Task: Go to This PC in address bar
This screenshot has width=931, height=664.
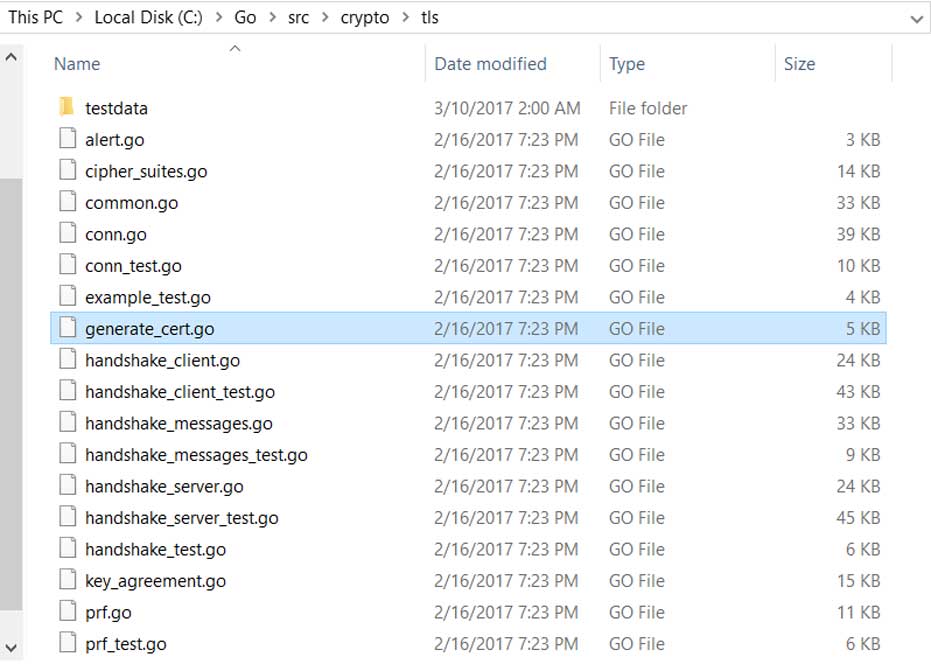Action: click(36, 17)
